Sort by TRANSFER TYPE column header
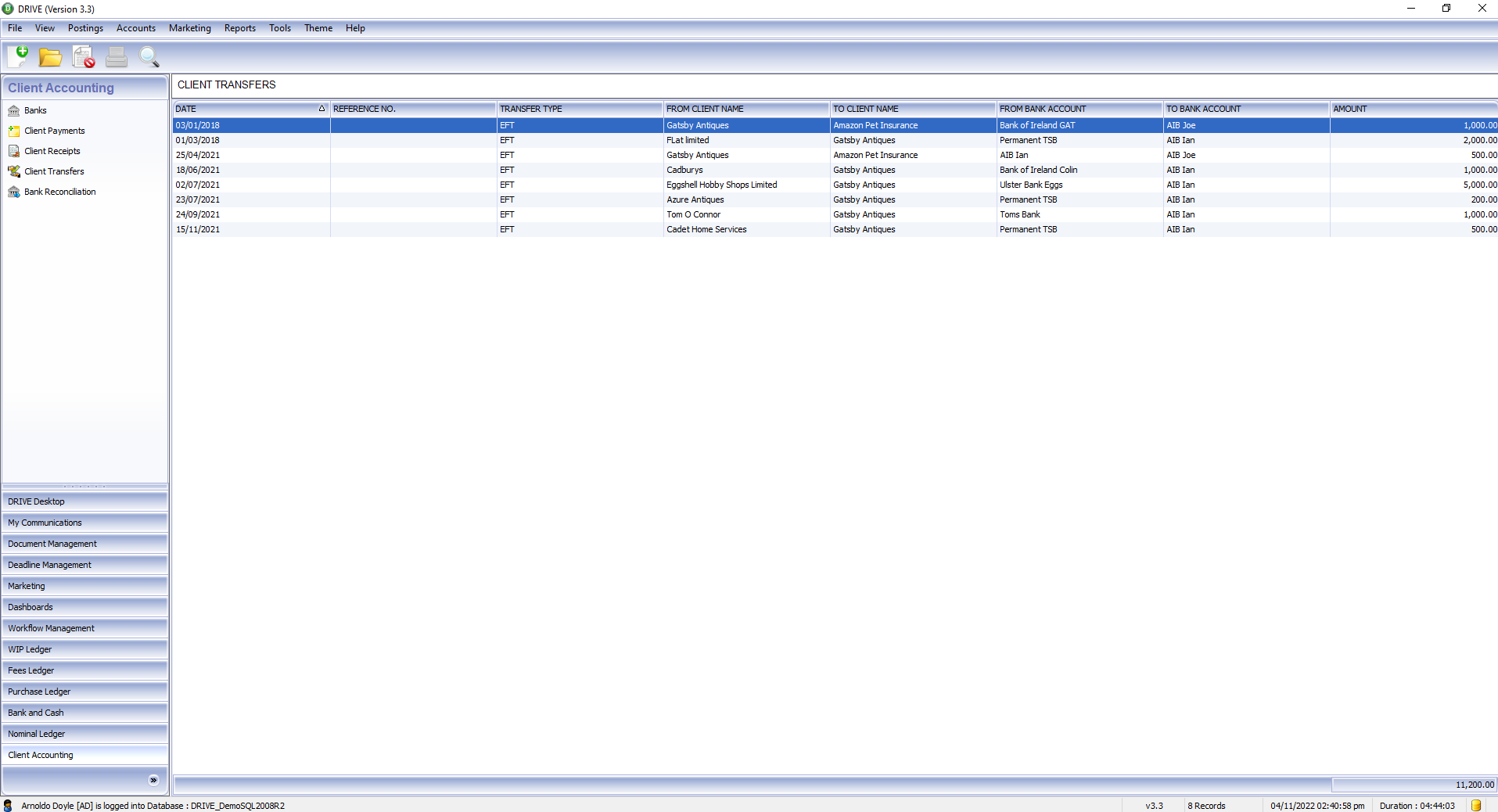 580,109
